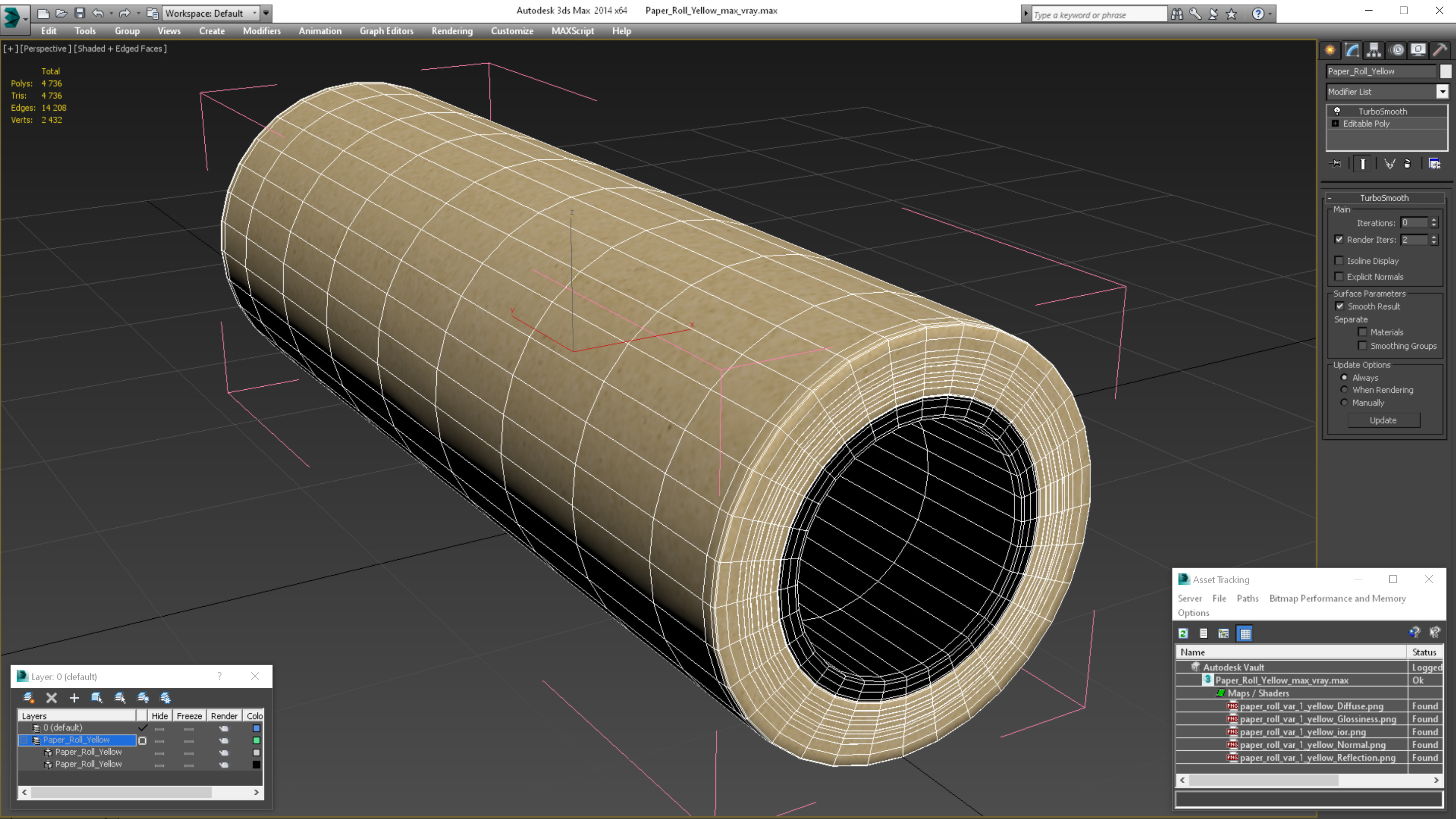1456x819 pixels.
Task: Click the favorites star icon in title bar
Action: click(x=1231, y=14)
